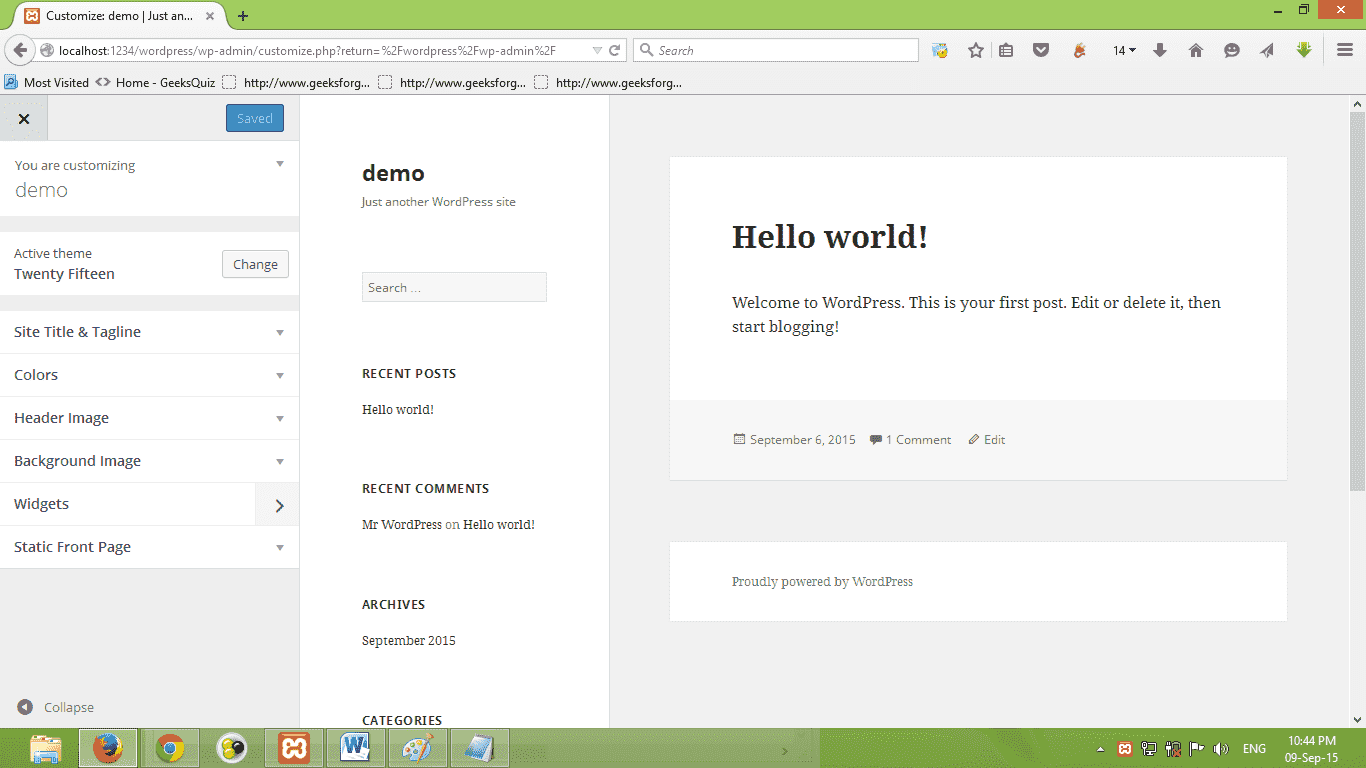Click the ENG language indicator
The width and height of the screenshot is (1366, 768).
1254,749
